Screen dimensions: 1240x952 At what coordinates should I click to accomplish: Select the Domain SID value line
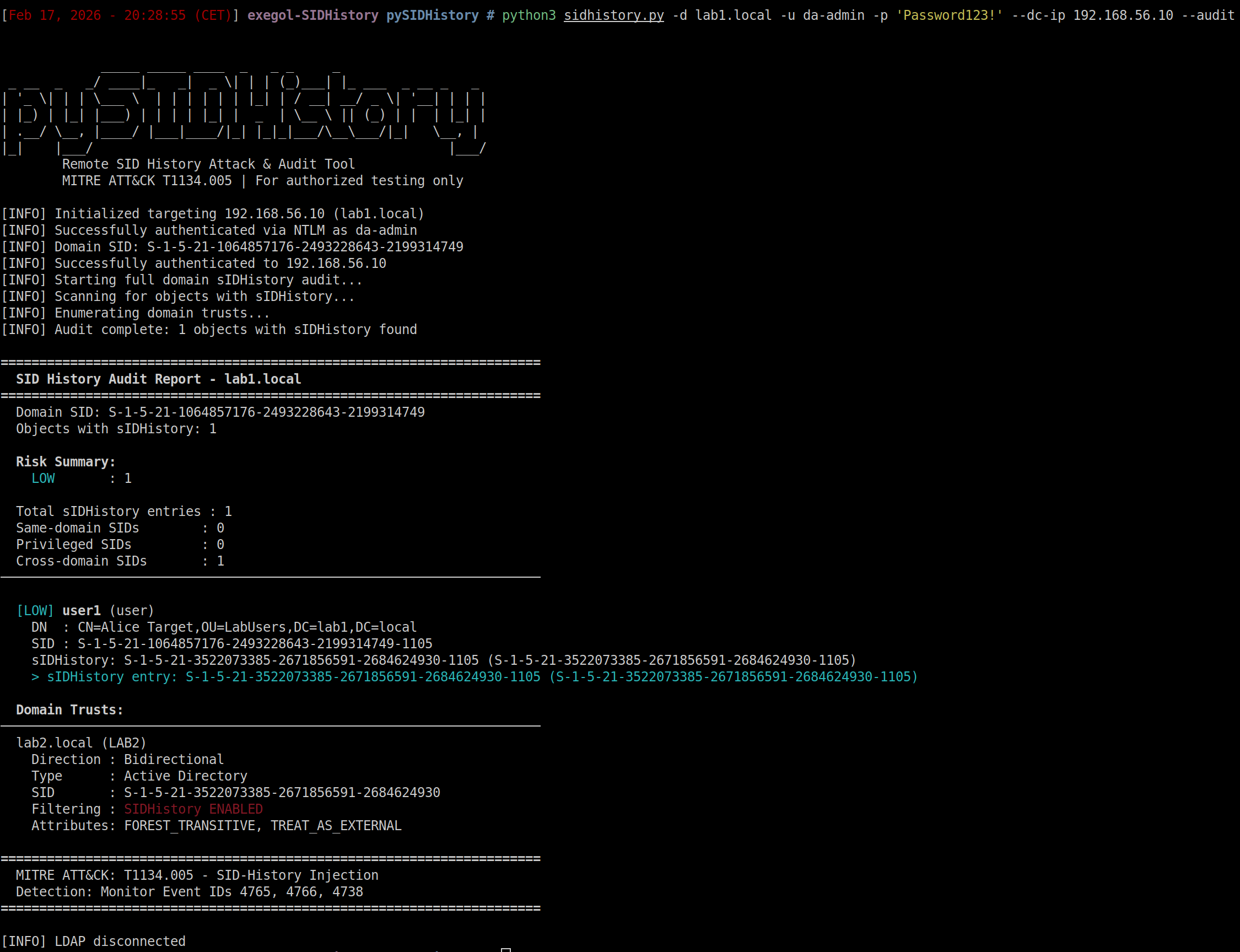point(220,412)
